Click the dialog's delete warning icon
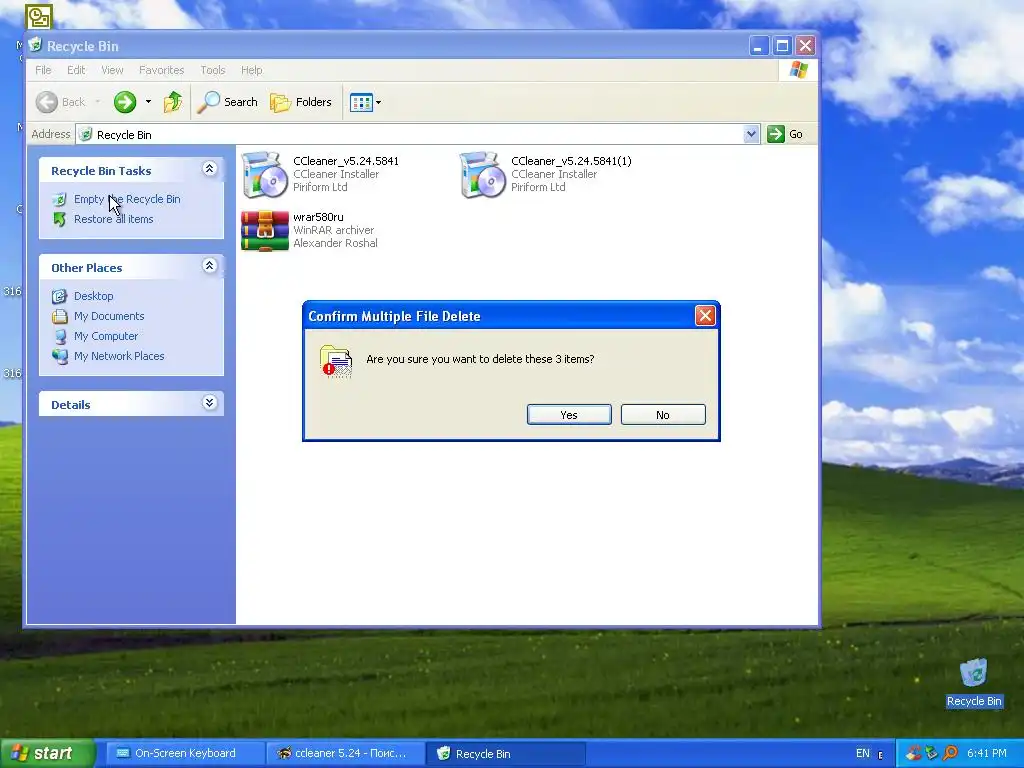Image resolution: width=1024 pixels, height=768 pixels. click(336, 361)
